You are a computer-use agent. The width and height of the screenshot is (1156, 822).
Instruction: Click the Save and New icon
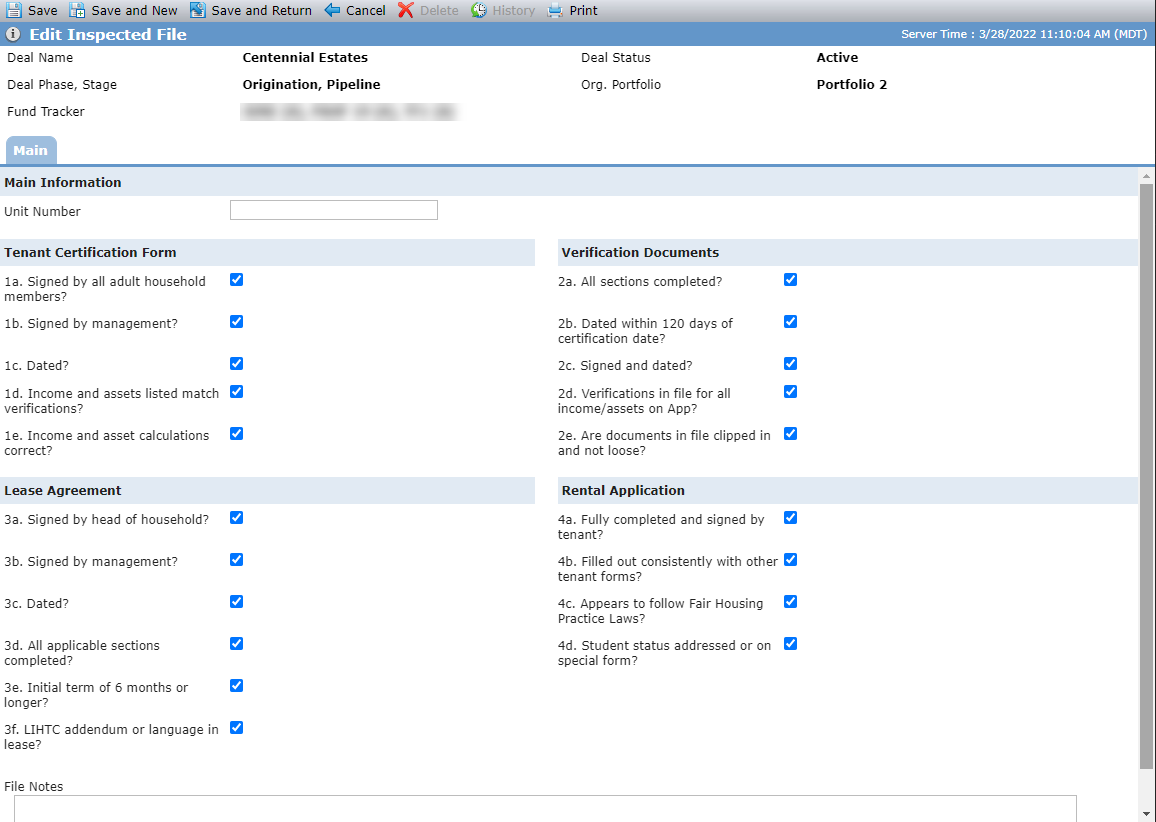[77, 10]
